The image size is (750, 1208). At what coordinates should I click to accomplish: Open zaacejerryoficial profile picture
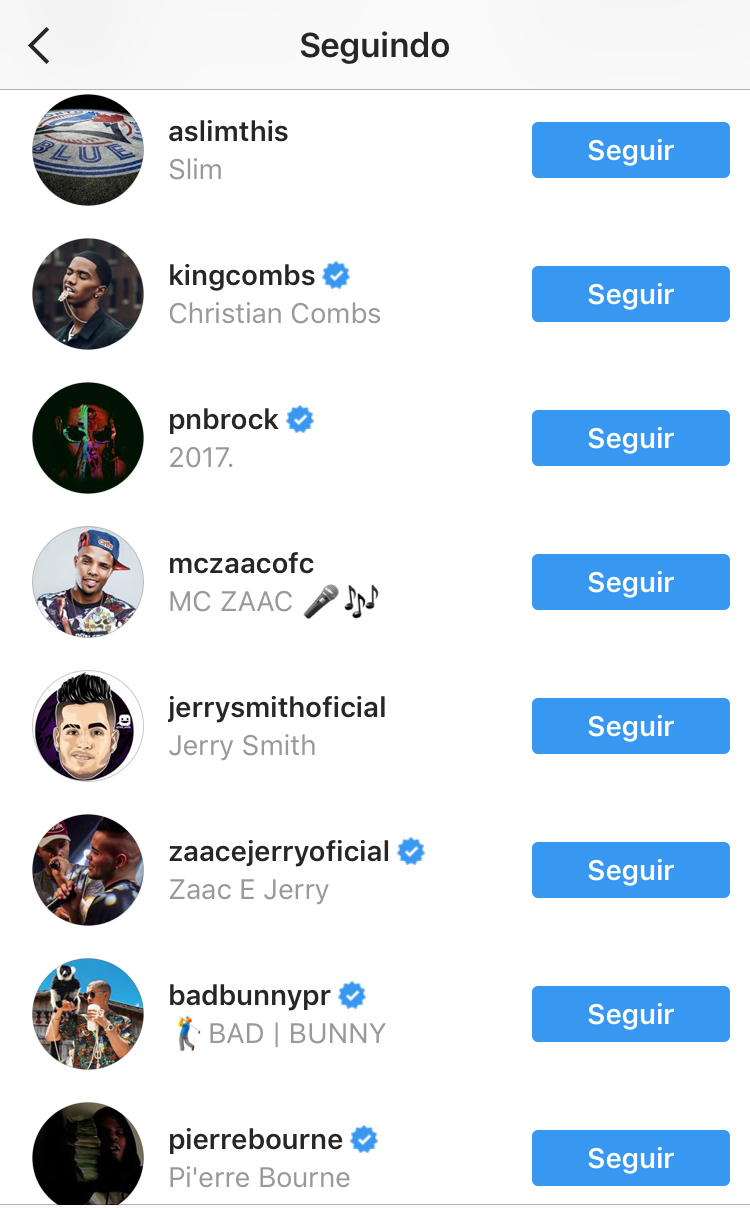coord(88,870)
